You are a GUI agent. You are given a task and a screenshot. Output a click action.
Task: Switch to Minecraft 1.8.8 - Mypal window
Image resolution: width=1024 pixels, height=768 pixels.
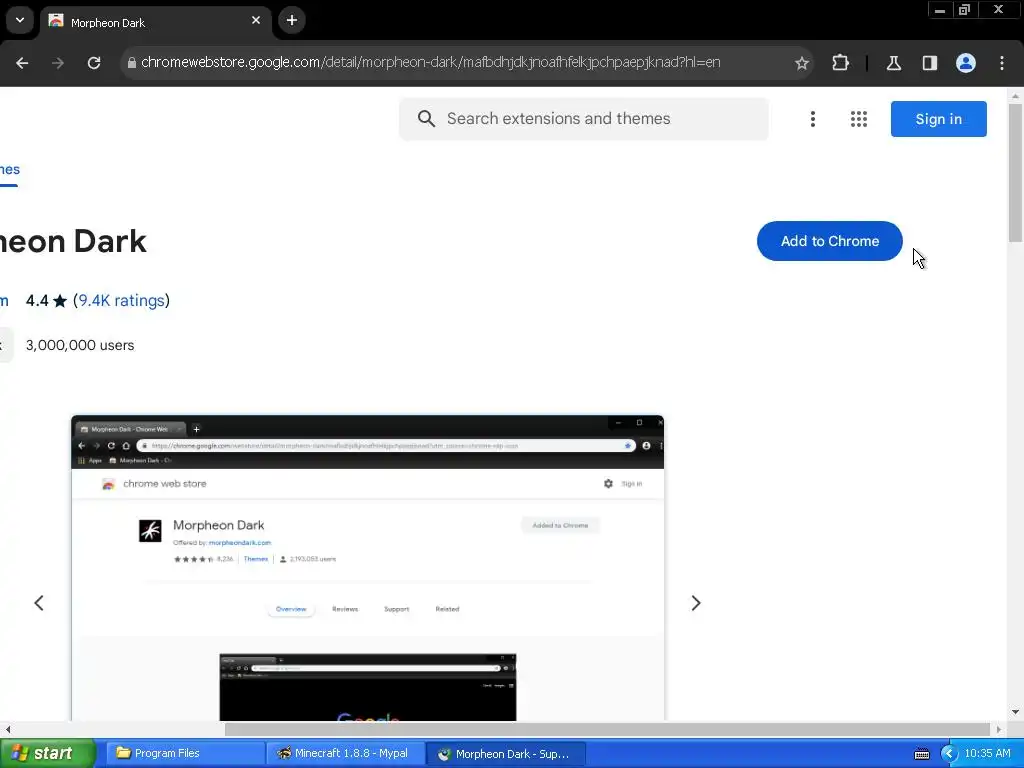point(344,753)
